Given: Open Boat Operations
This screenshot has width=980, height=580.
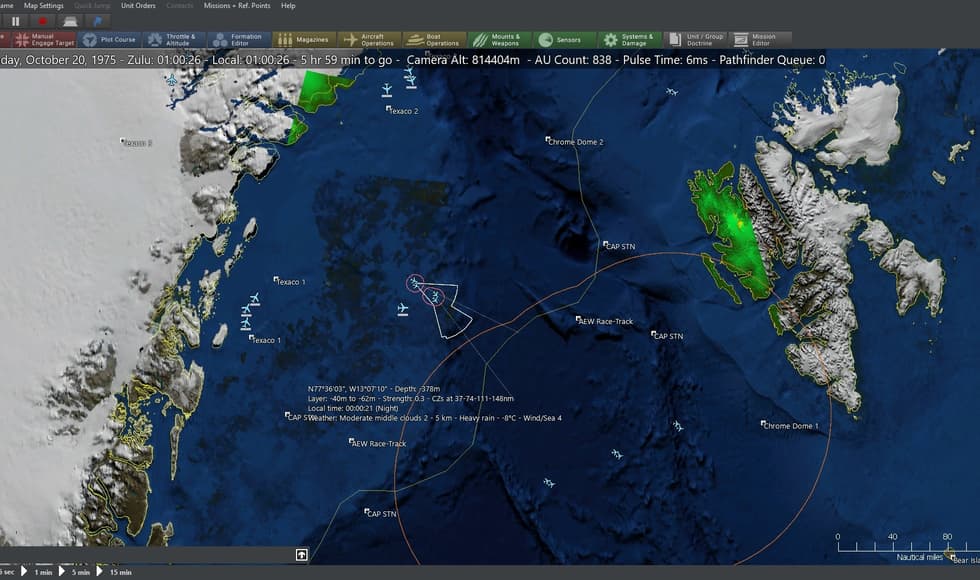Looking at the screenshot, I should 434,39.
